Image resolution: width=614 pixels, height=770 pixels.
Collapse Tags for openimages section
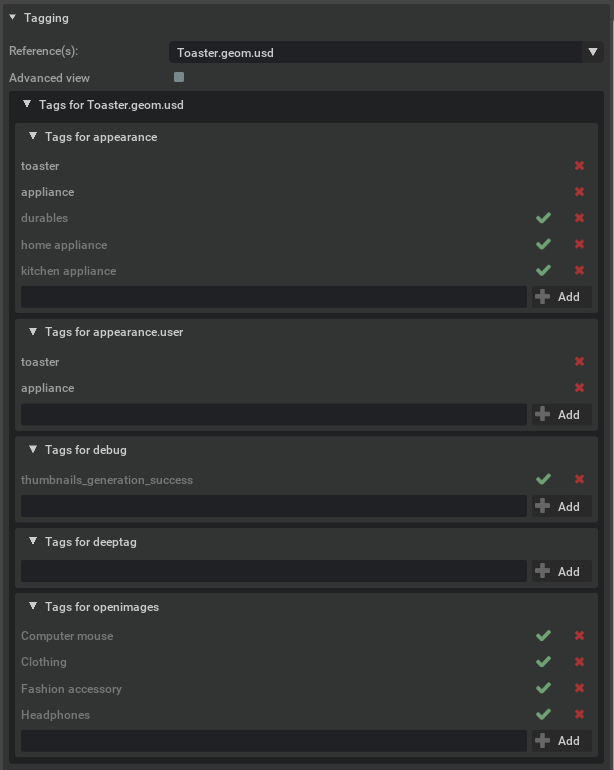pos(33,607)
